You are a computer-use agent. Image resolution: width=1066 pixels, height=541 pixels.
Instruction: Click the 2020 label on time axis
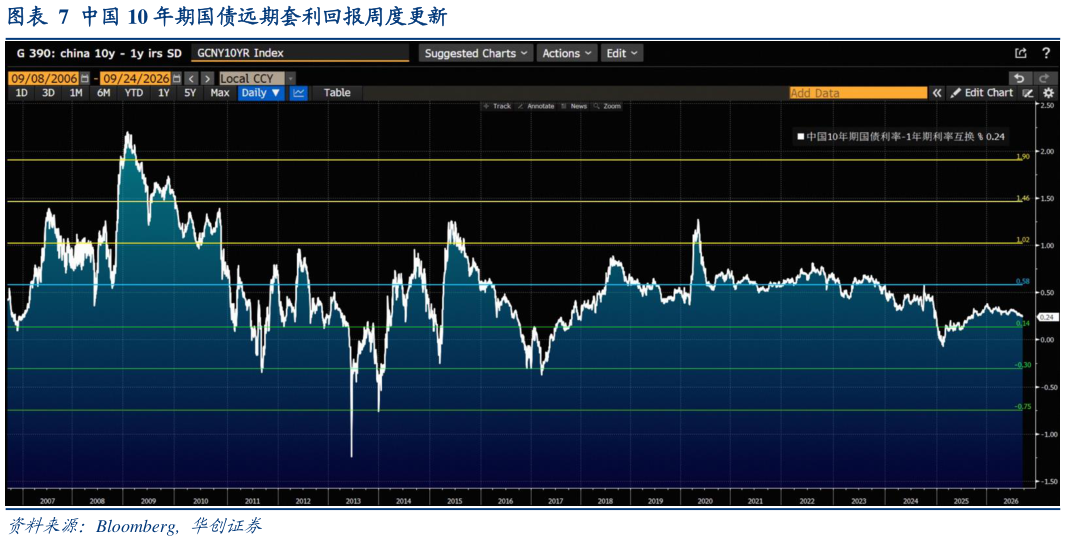(x=705, y=500)
